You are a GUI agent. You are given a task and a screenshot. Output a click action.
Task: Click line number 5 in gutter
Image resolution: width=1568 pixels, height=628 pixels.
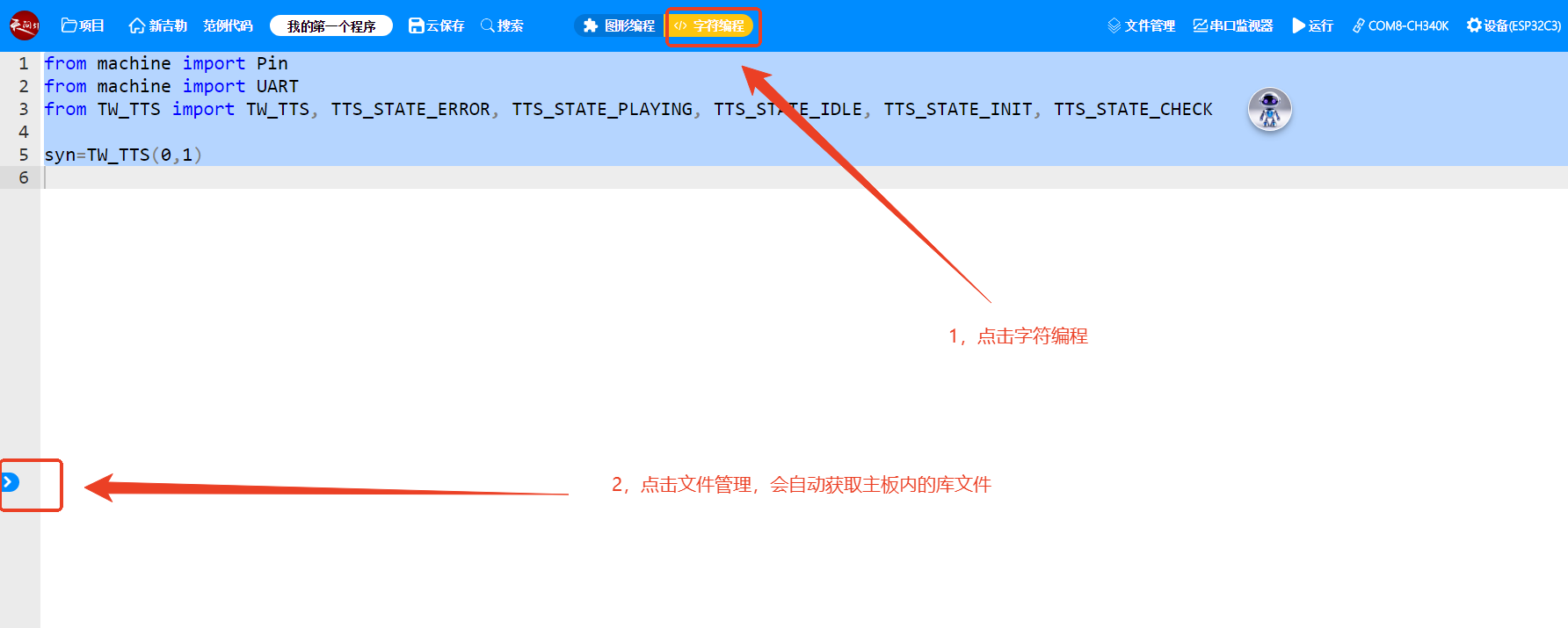click(x=24, y=155)
